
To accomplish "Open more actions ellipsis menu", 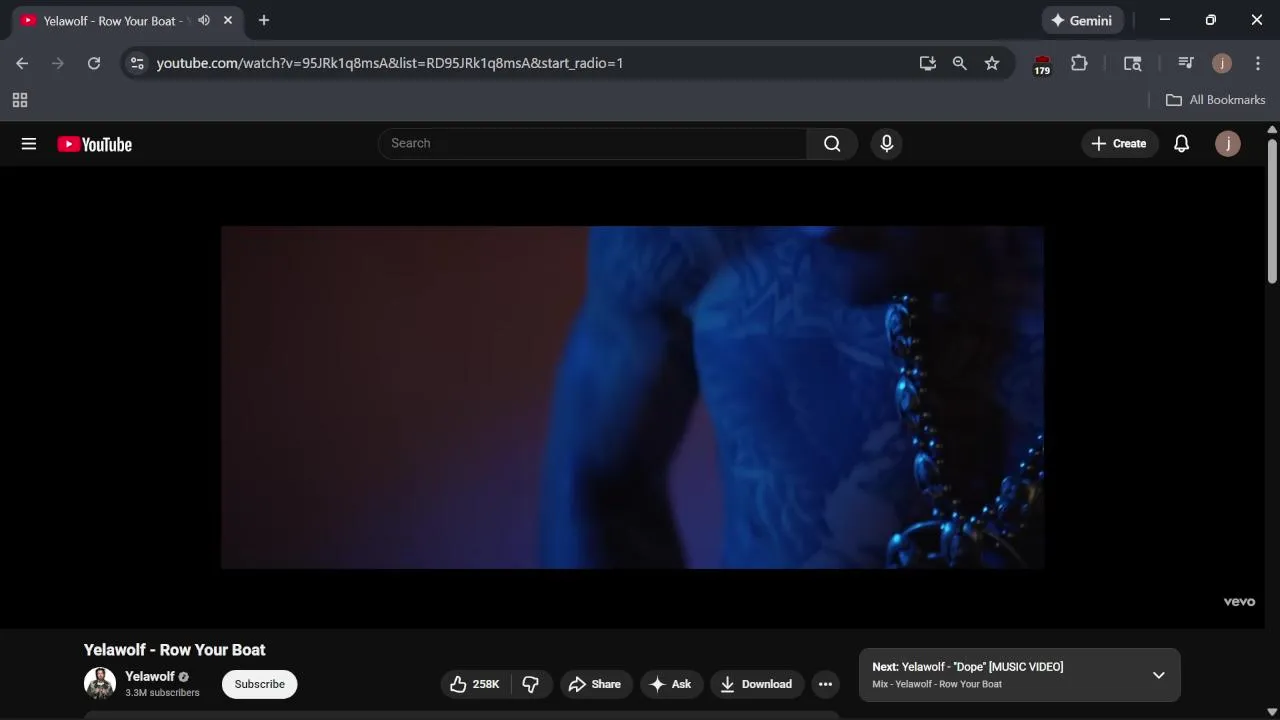I will 825,684.
